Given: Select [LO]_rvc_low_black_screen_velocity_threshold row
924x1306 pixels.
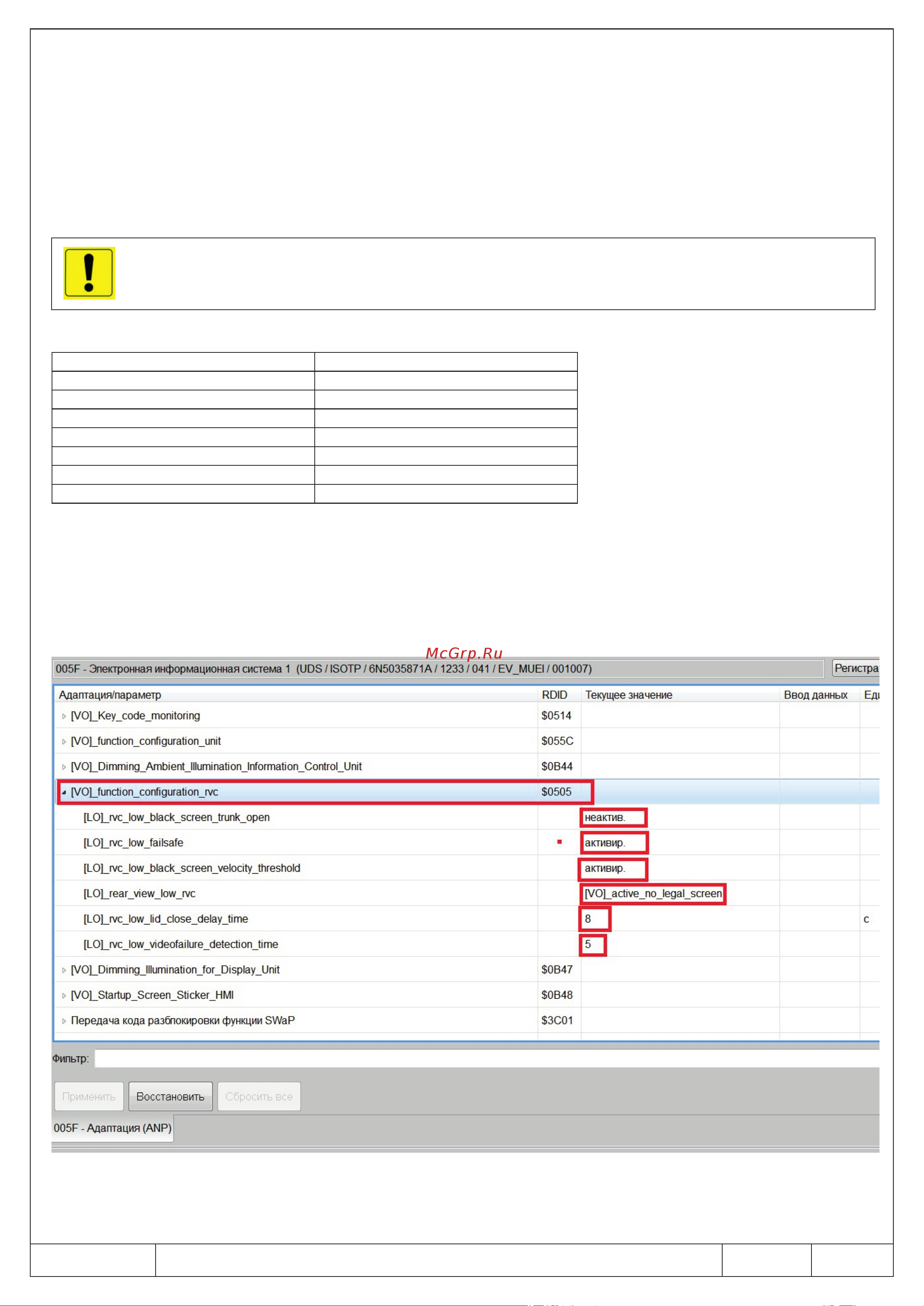Looking at the screenshot, I should [x=467, y=868].
